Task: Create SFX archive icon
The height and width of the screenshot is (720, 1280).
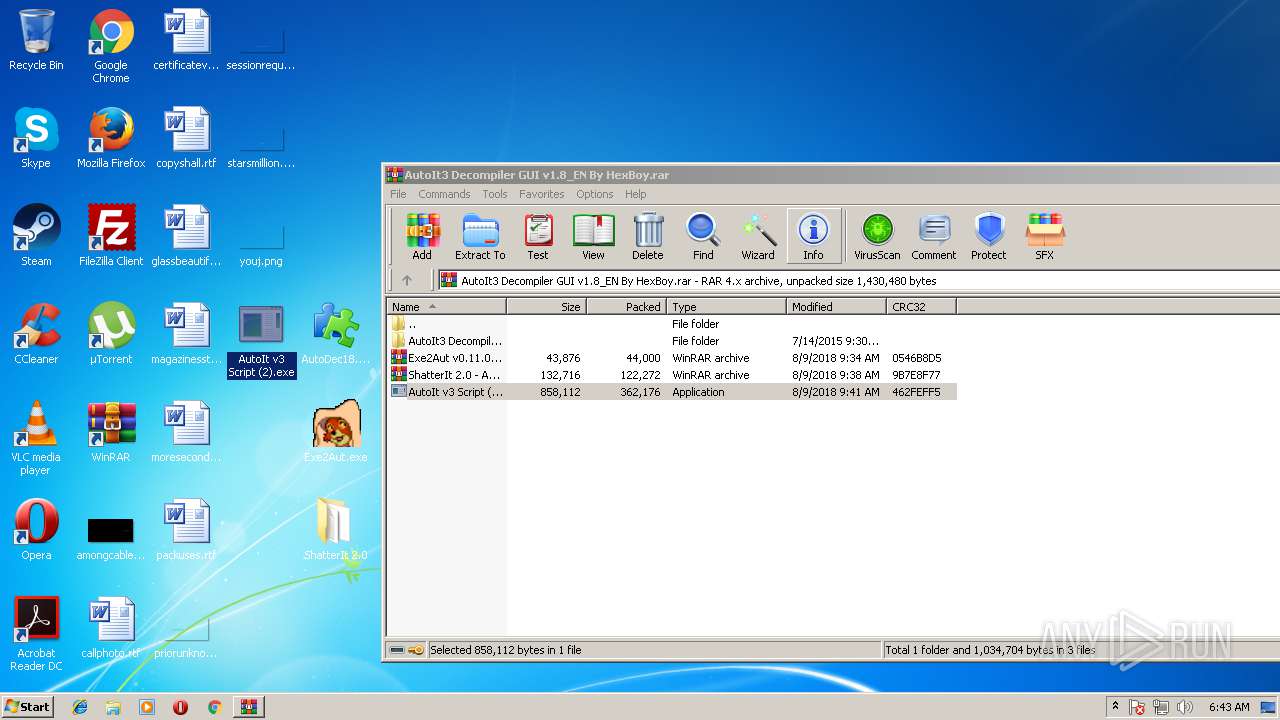Action: (1044, 237)
